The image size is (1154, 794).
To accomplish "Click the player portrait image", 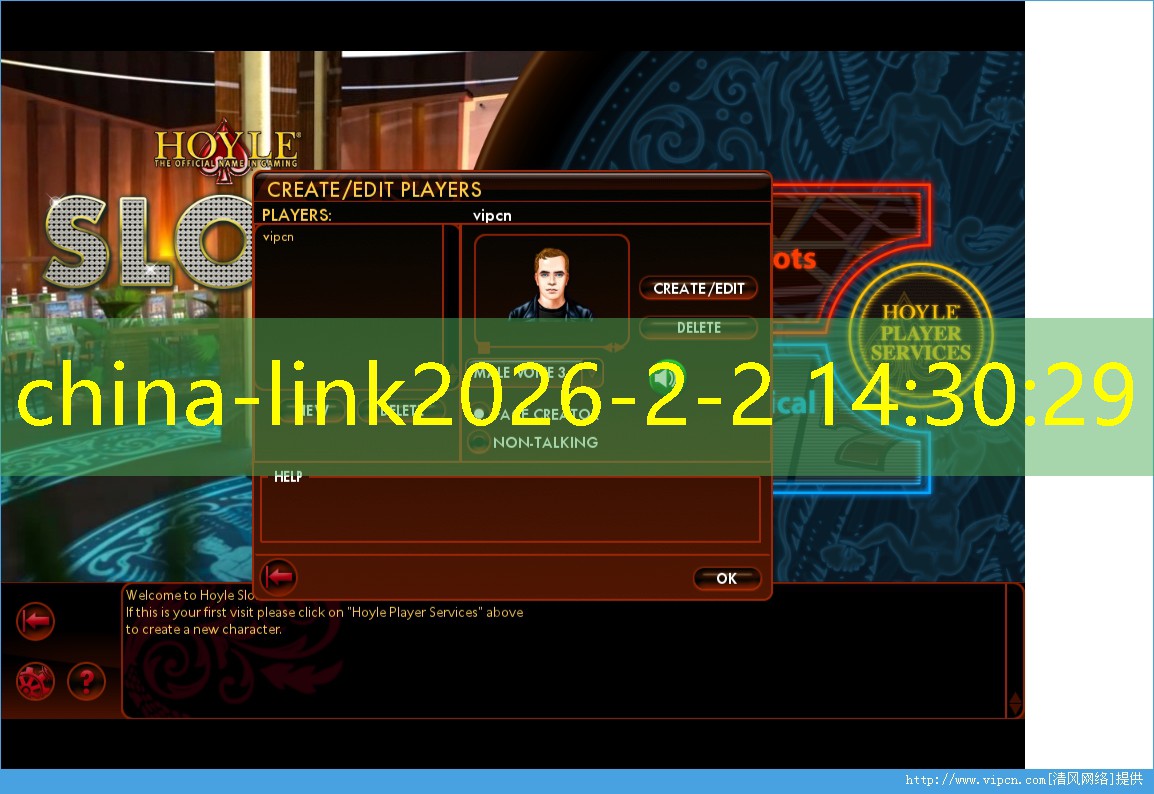I will point(550,284).
